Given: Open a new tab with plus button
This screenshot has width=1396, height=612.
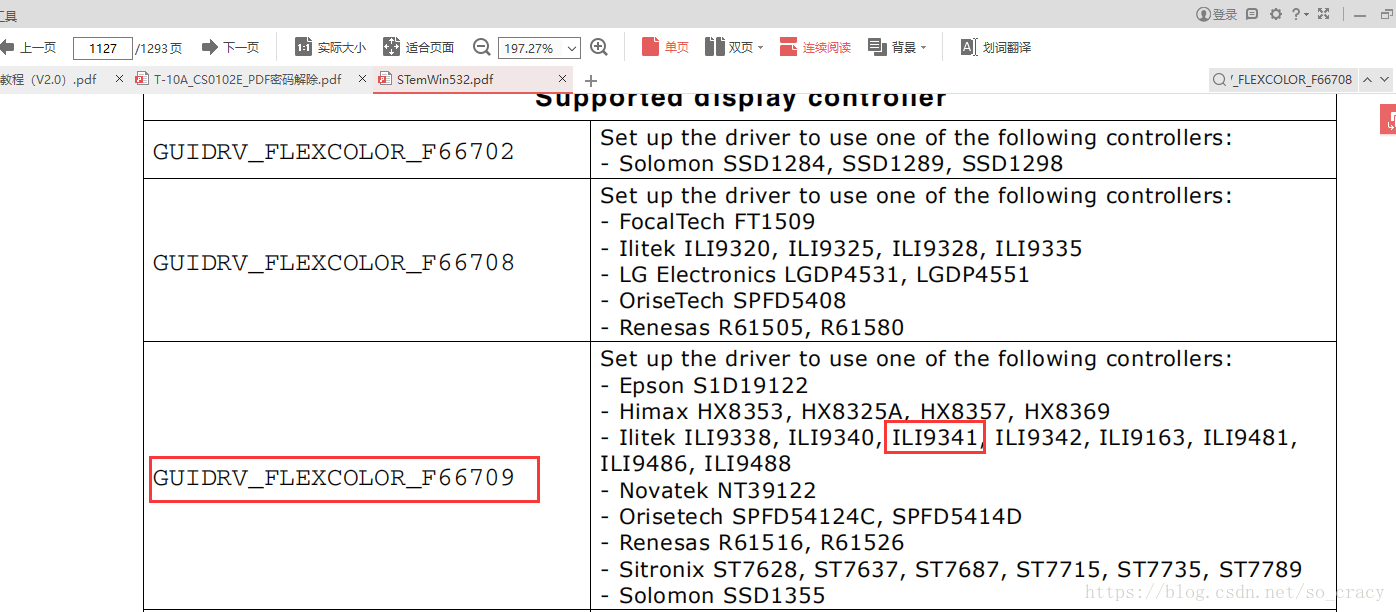Looking at the screenshot, I should click(x=591, y=80).
